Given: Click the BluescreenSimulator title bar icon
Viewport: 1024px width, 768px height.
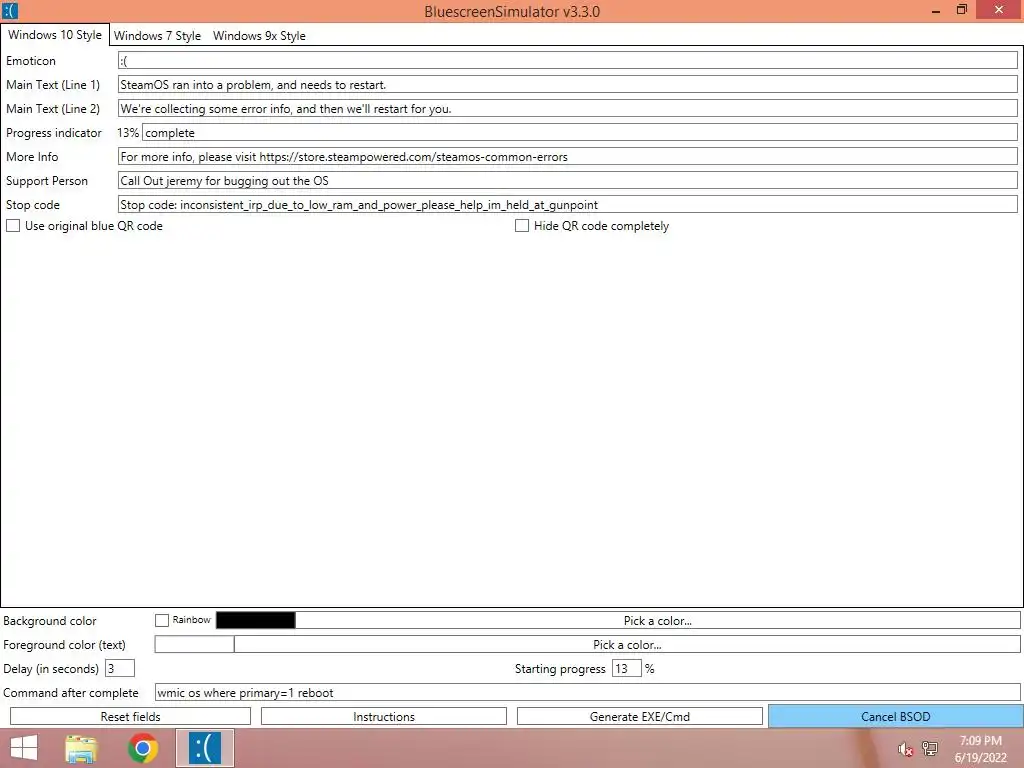Looking at the screenshot, I should coord(10,11).
